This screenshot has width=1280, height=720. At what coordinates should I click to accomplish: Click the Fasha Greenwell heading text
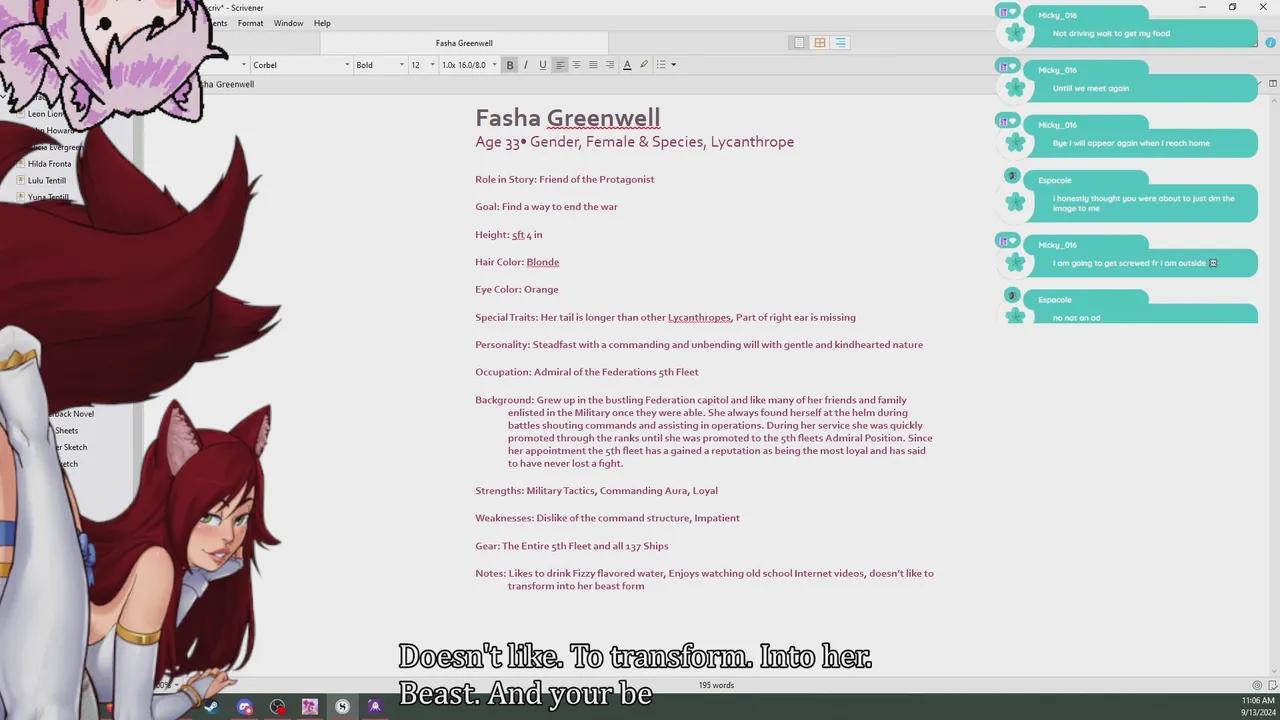[568, 118]
